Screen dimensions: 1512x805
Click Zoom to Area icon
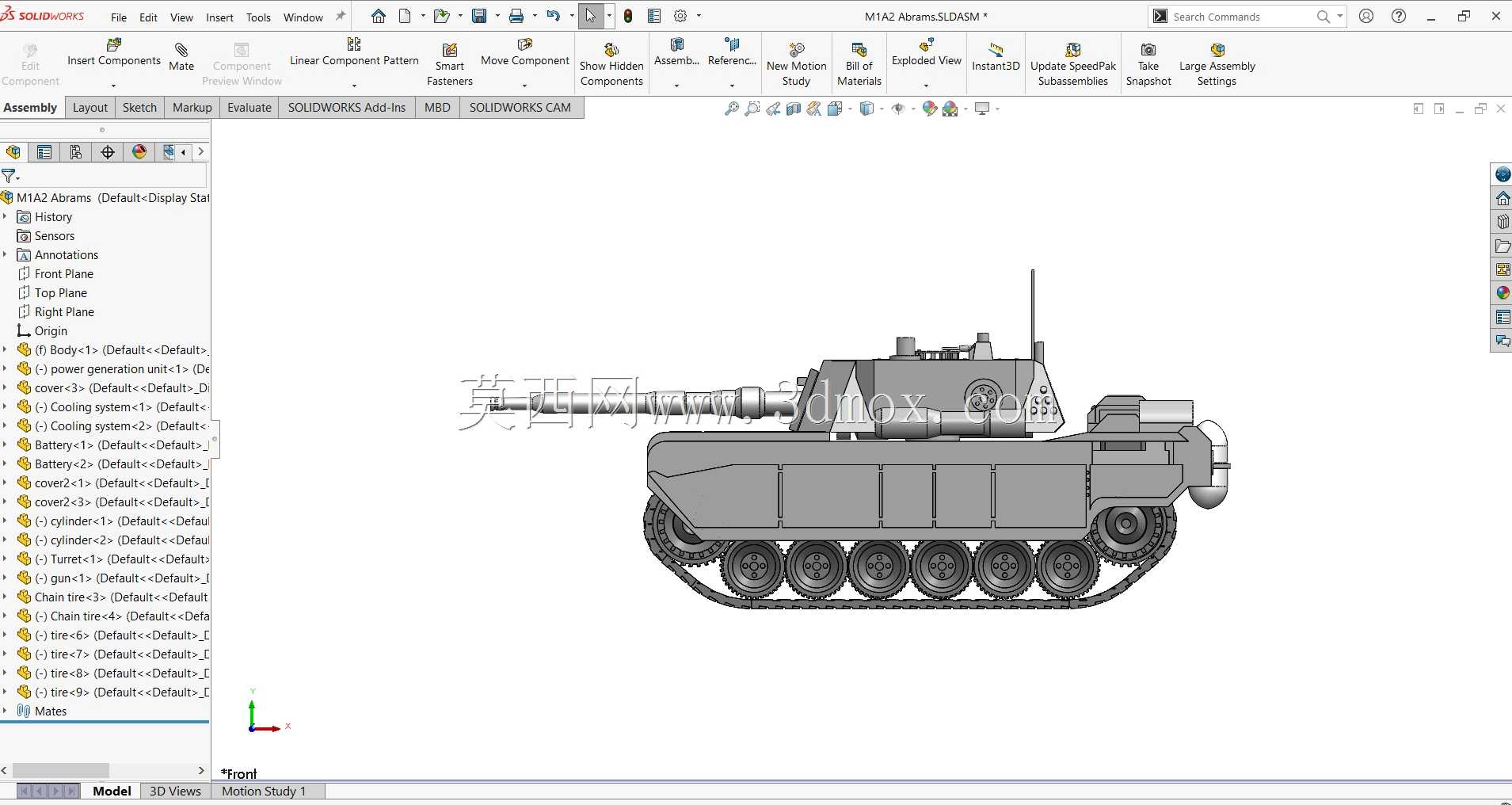(752, 109)
